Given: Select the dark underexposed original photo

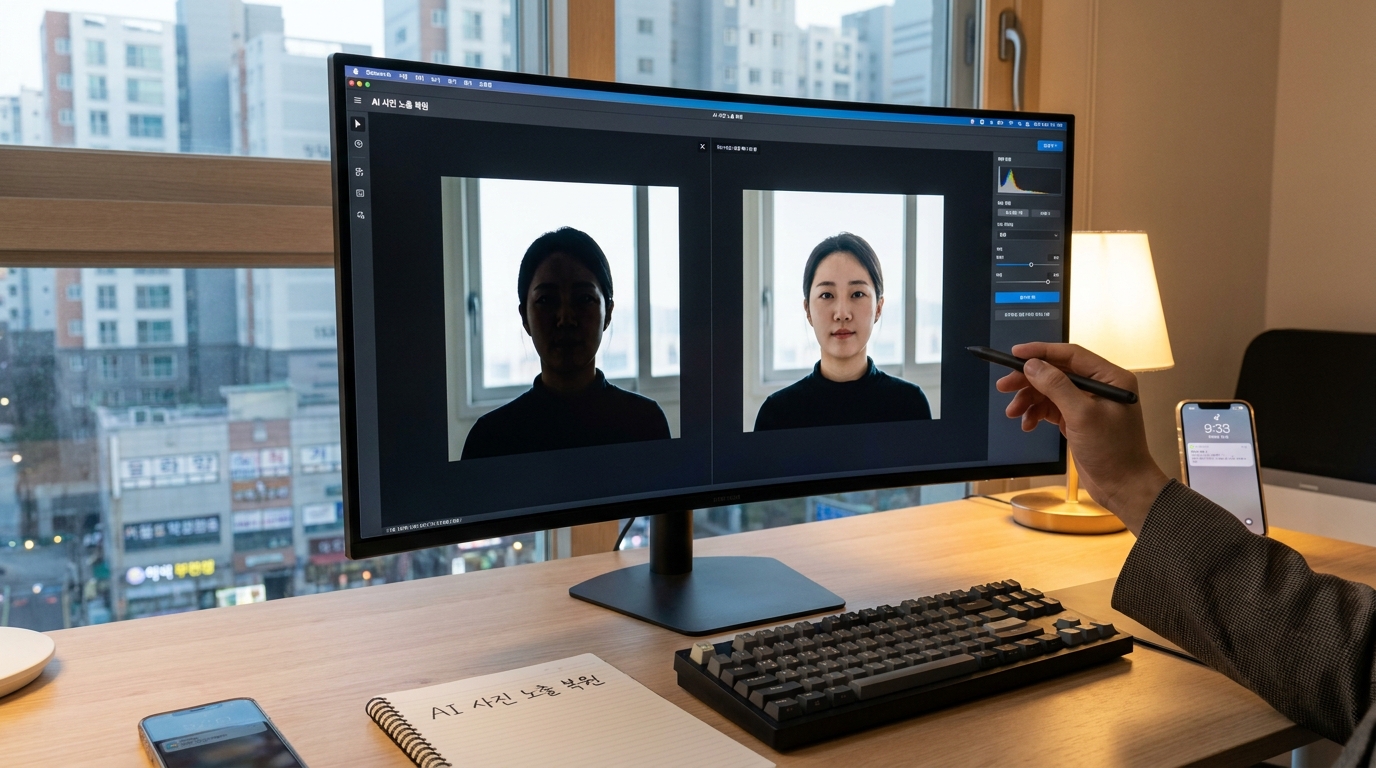Looking at the screenshot, I should (561, 319).
